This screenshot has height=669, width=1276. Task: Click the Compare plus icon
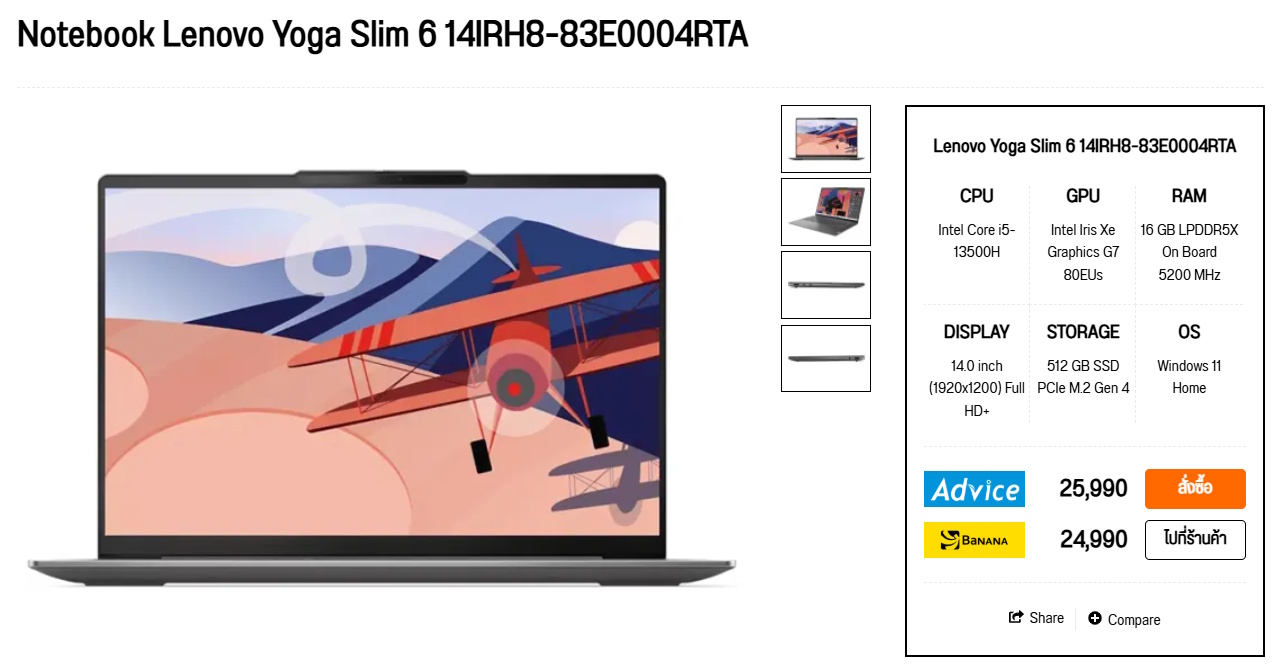(x=1095, y=619)
